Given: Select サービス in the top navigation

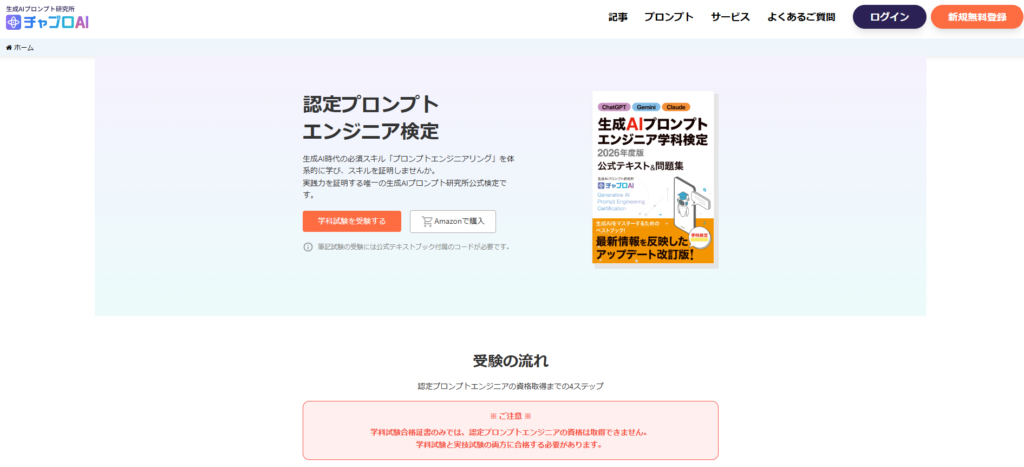Looking at the screenshot, I should coord(730,17).
